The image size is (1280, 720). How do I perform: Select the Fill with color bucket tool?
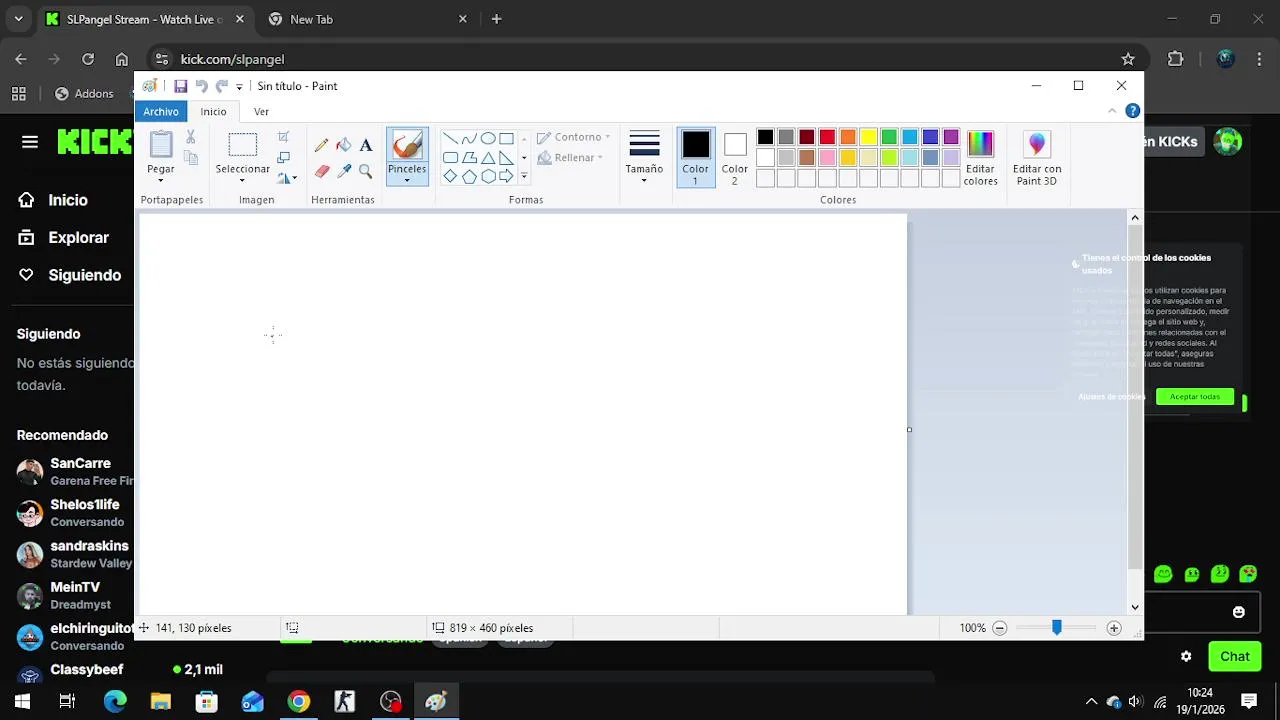(x=343, y=146)
